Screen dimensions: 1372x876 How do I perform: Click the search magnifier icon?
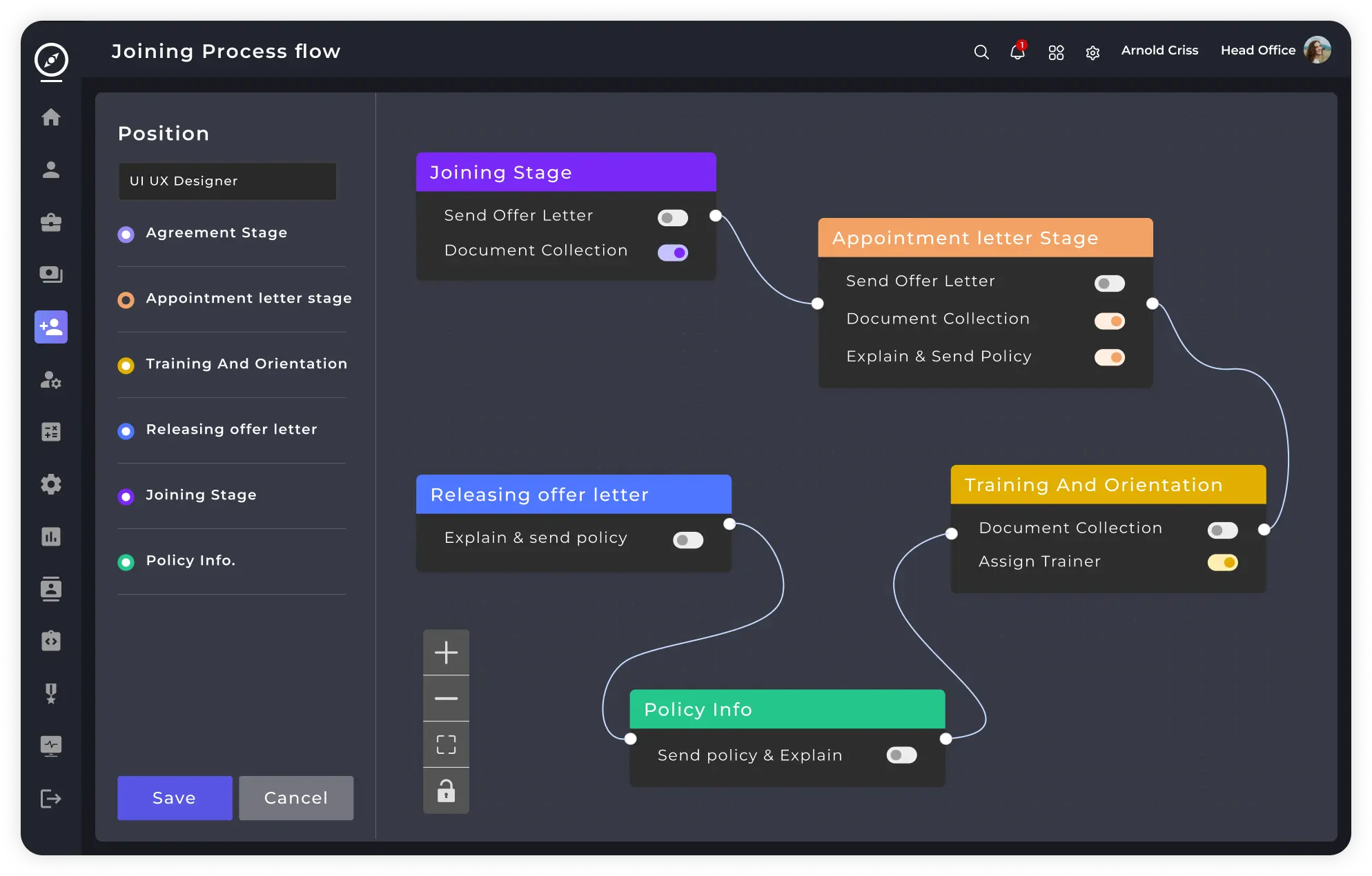(981, 52)
